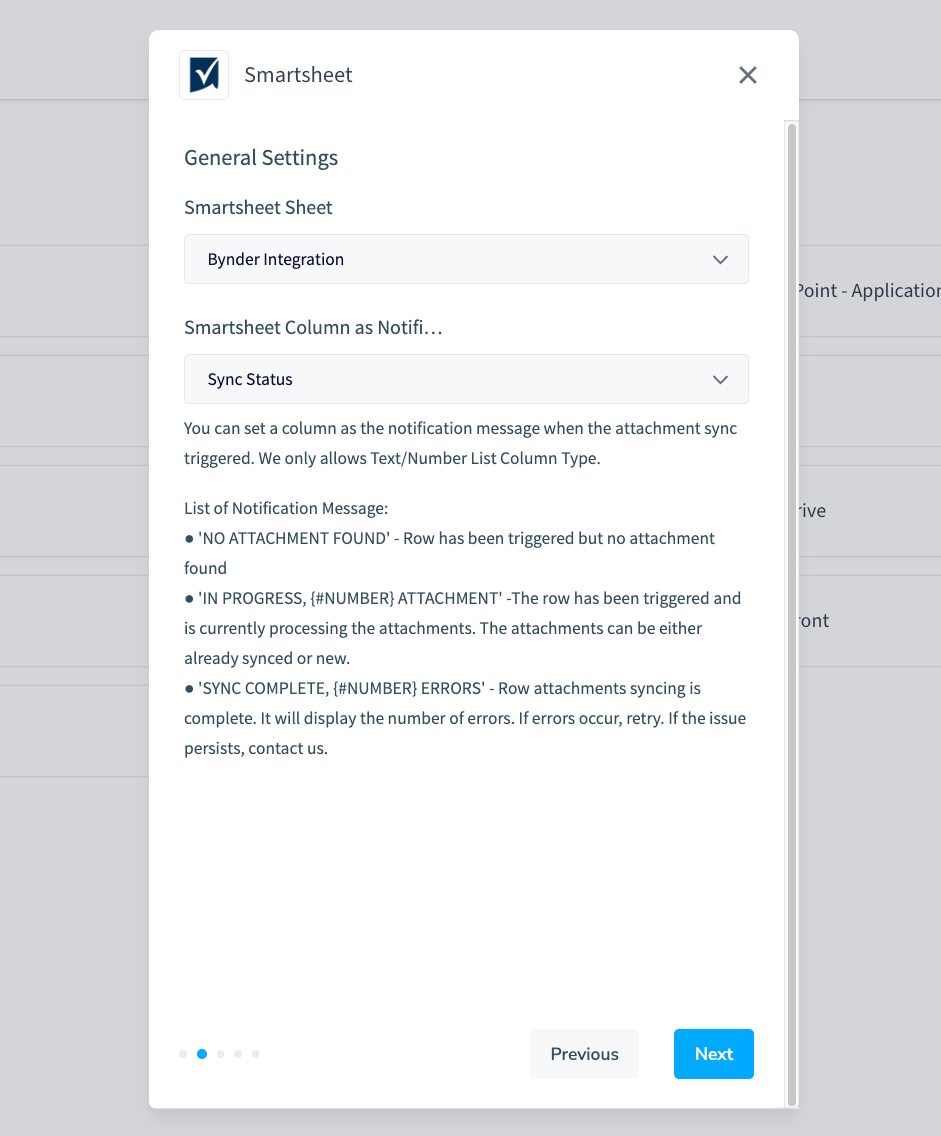Screen dimensions: 941x1136
Task: Expand the Bynder Integration sheet selector chevron
Action: pos(720,259)
